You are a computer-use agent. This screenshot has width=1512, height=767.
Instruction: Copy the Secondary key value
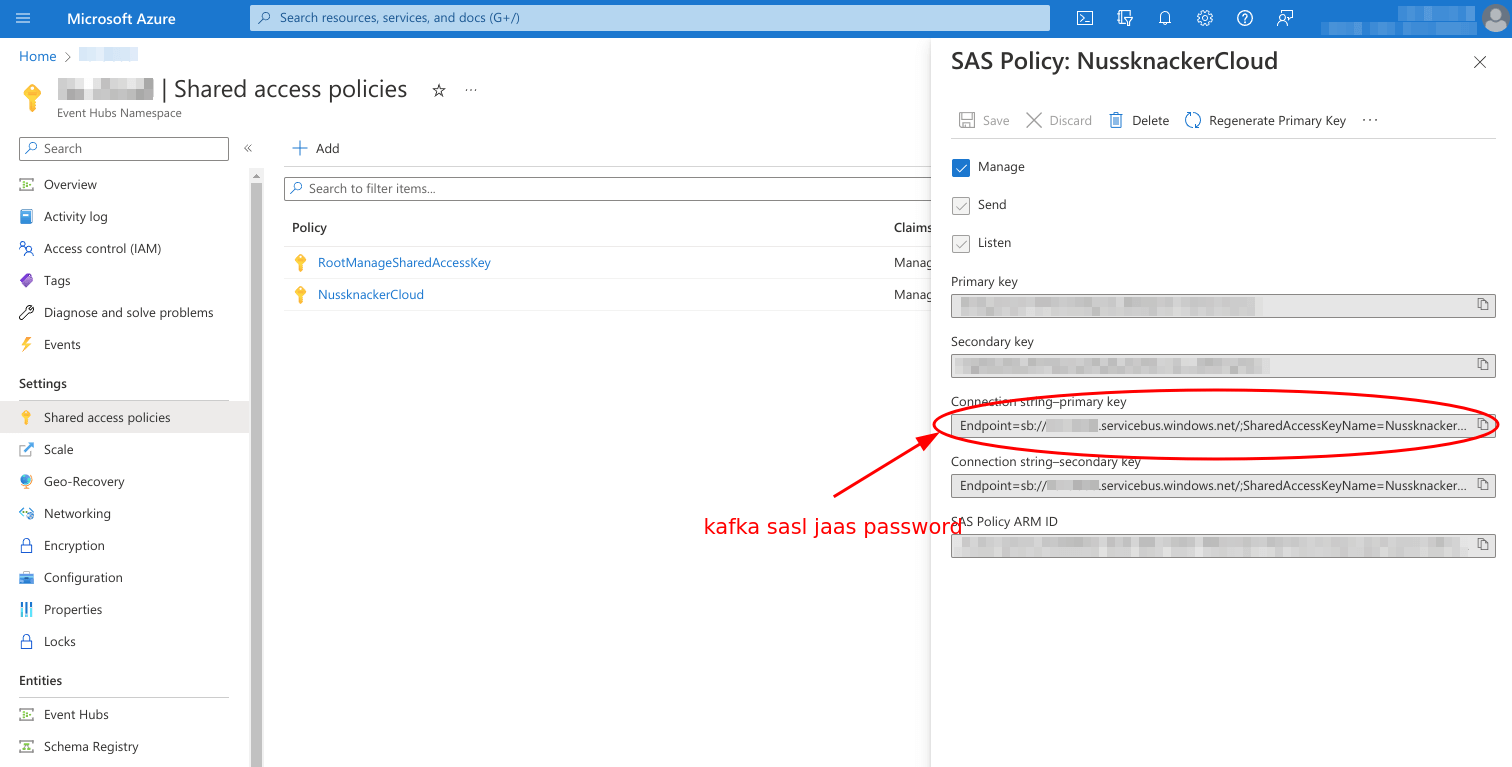(1483, 365)
